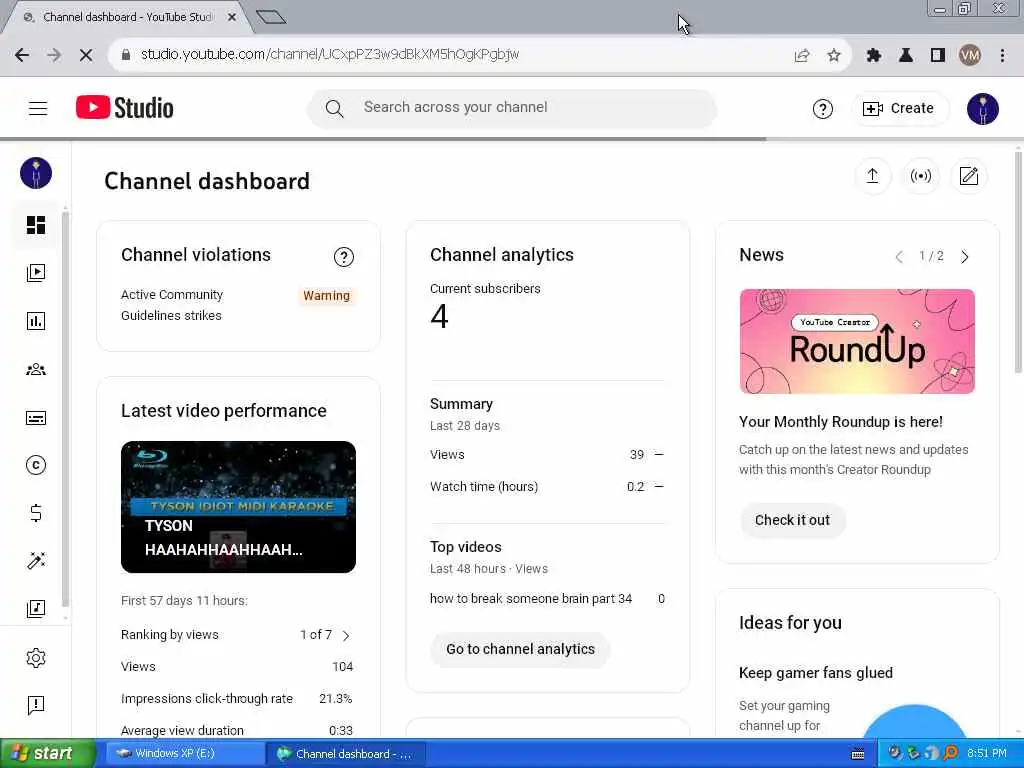Click the Upload videos arrow icon
1024x768 pixels.
tap(872, 176)
